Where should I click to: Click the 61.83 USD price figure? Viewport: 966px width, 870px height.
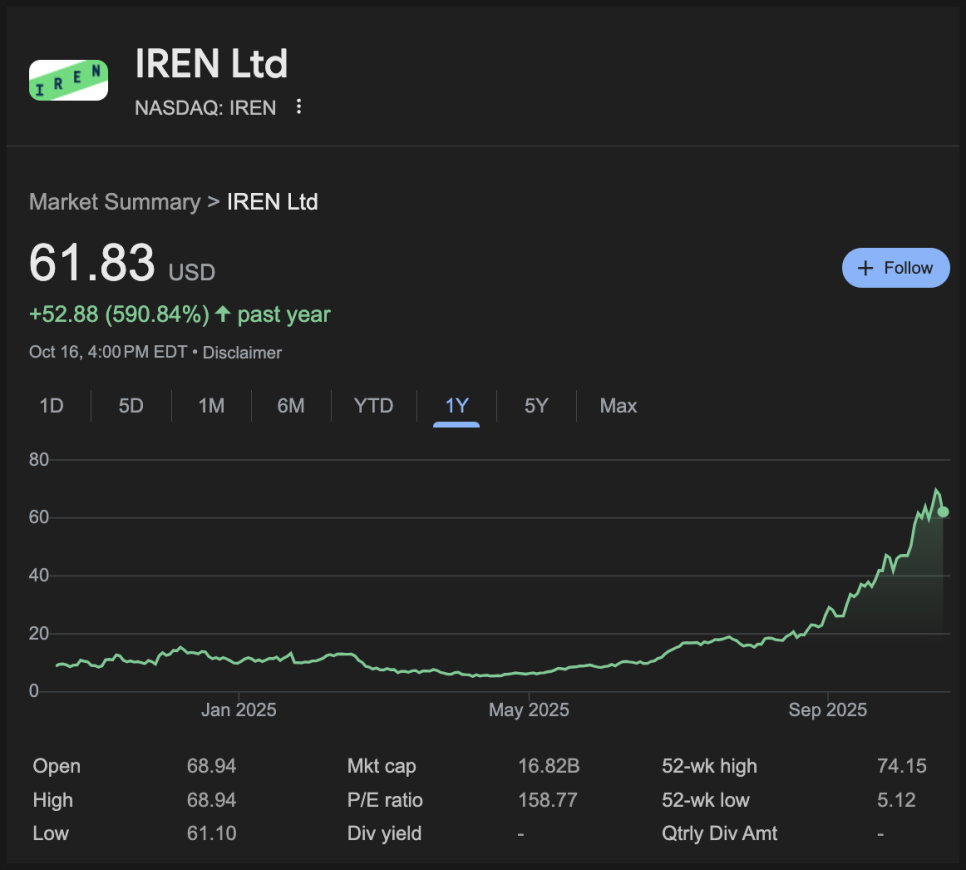[92, 264]
